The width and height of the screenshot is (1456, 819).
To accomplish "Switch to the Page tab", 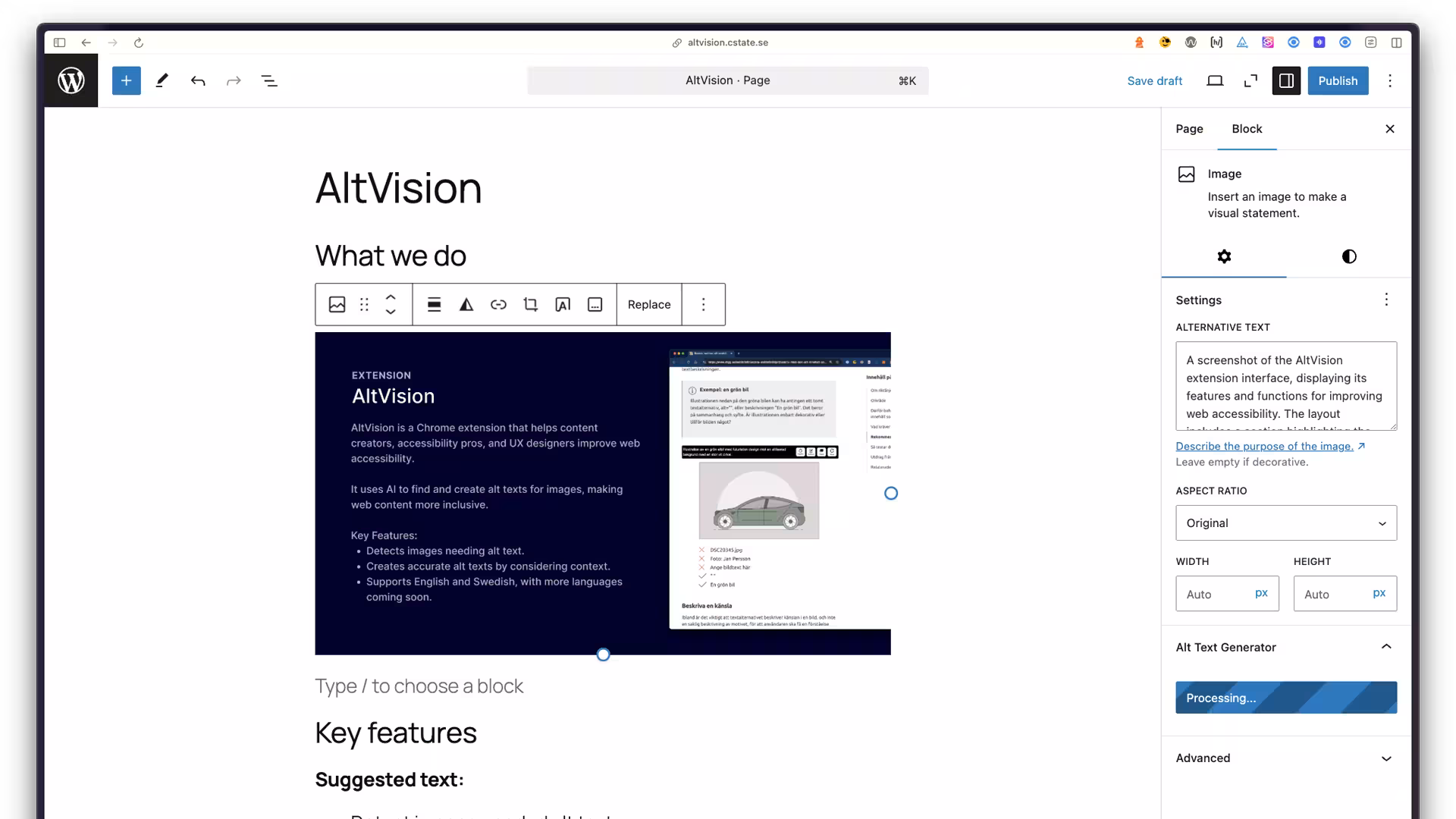I will [x=1189, y=129].
